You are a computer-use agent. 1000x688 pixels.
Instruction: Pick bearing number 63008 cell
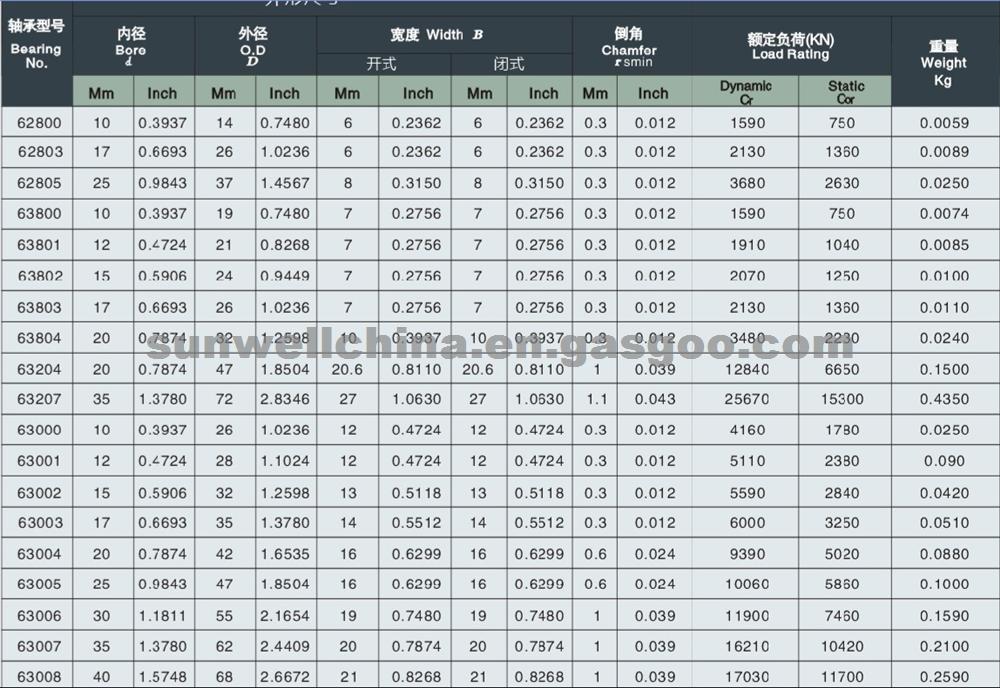pos(38,676)
